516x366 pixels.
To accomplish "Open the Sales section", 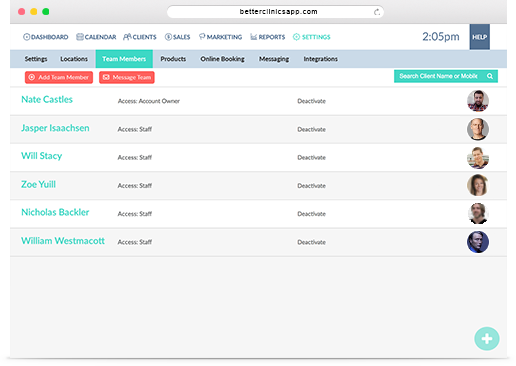I will click(177, 37).
